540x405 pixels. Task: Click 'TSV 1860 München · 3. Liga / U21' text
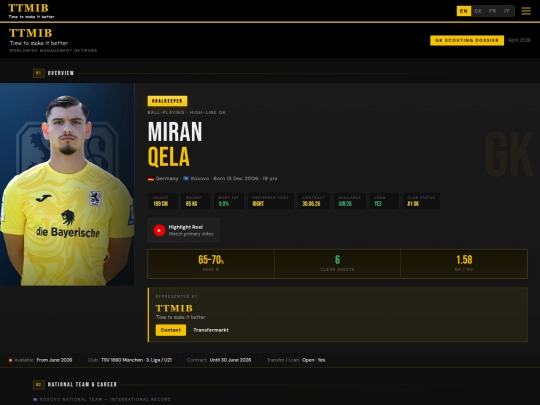(x=136, y=360)
